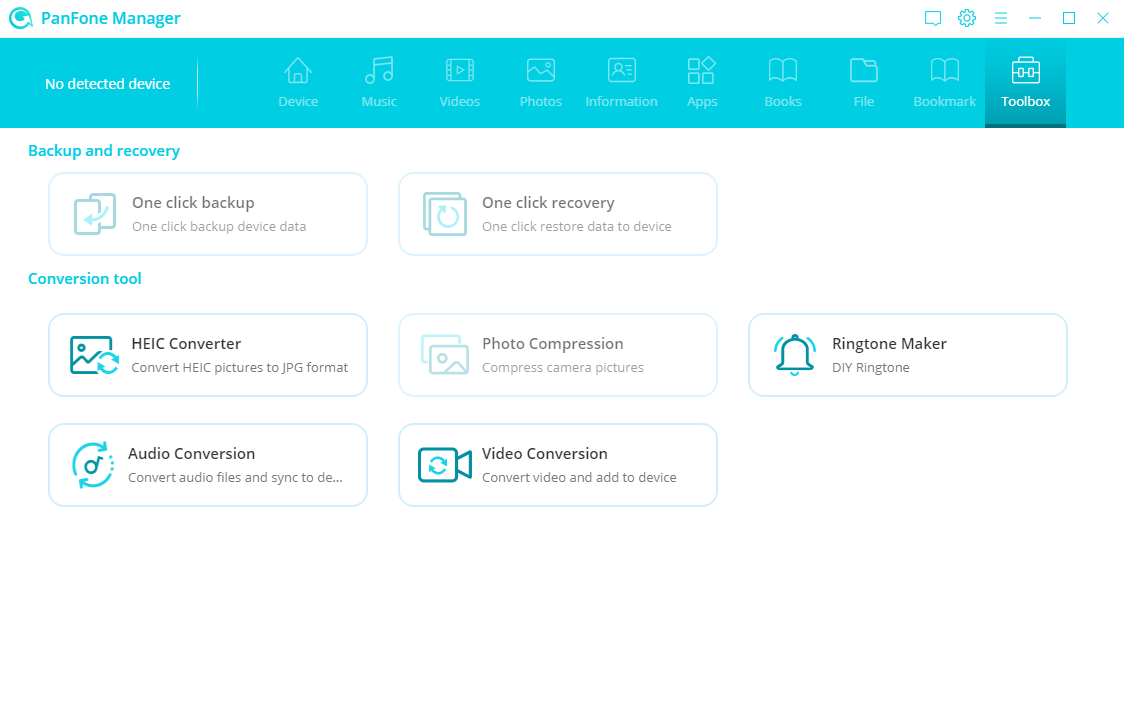Open One click recovery title
Screen dimensions: 1124x715
pyautogui.click(x=548, y=203)
